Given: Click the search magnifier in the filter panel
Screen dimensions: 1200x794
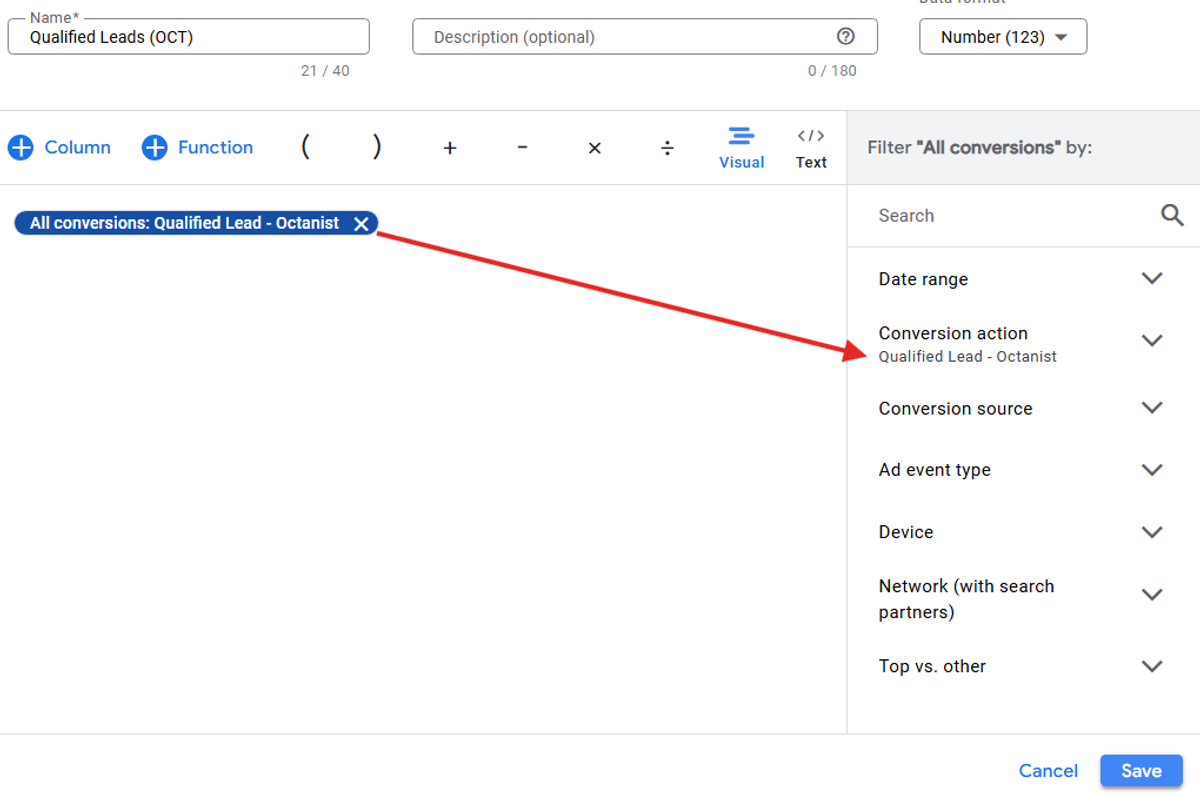Looking at the screenshot, I should click(1171, 214).
